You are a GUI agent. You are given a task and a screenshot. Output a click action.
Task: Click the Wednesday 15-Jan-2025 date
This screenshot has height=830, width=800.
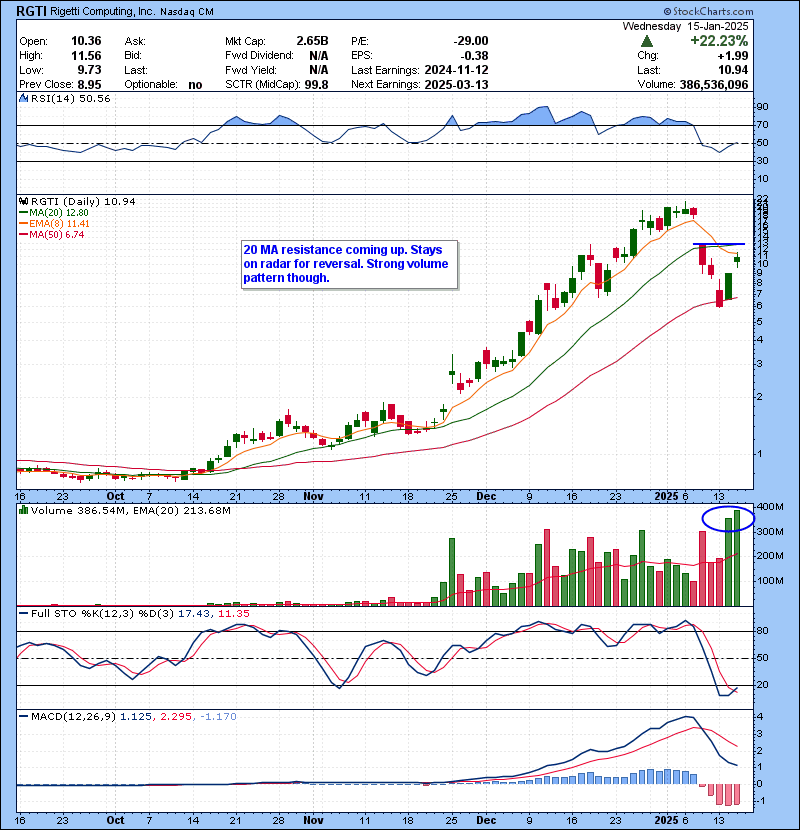tap(685, 26)
